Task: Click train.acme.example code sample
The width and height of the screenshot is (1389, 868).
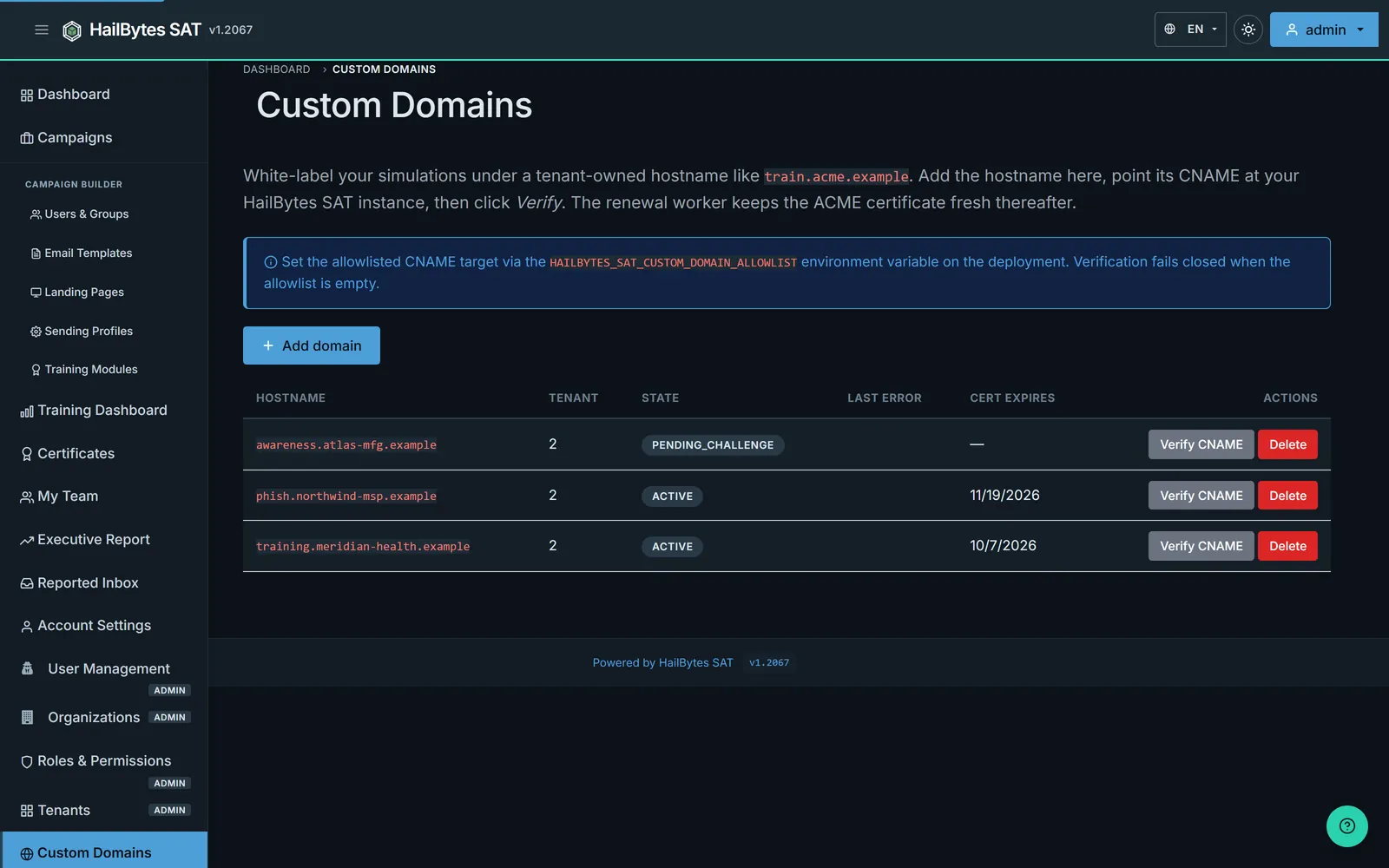Action: (836, 177)
